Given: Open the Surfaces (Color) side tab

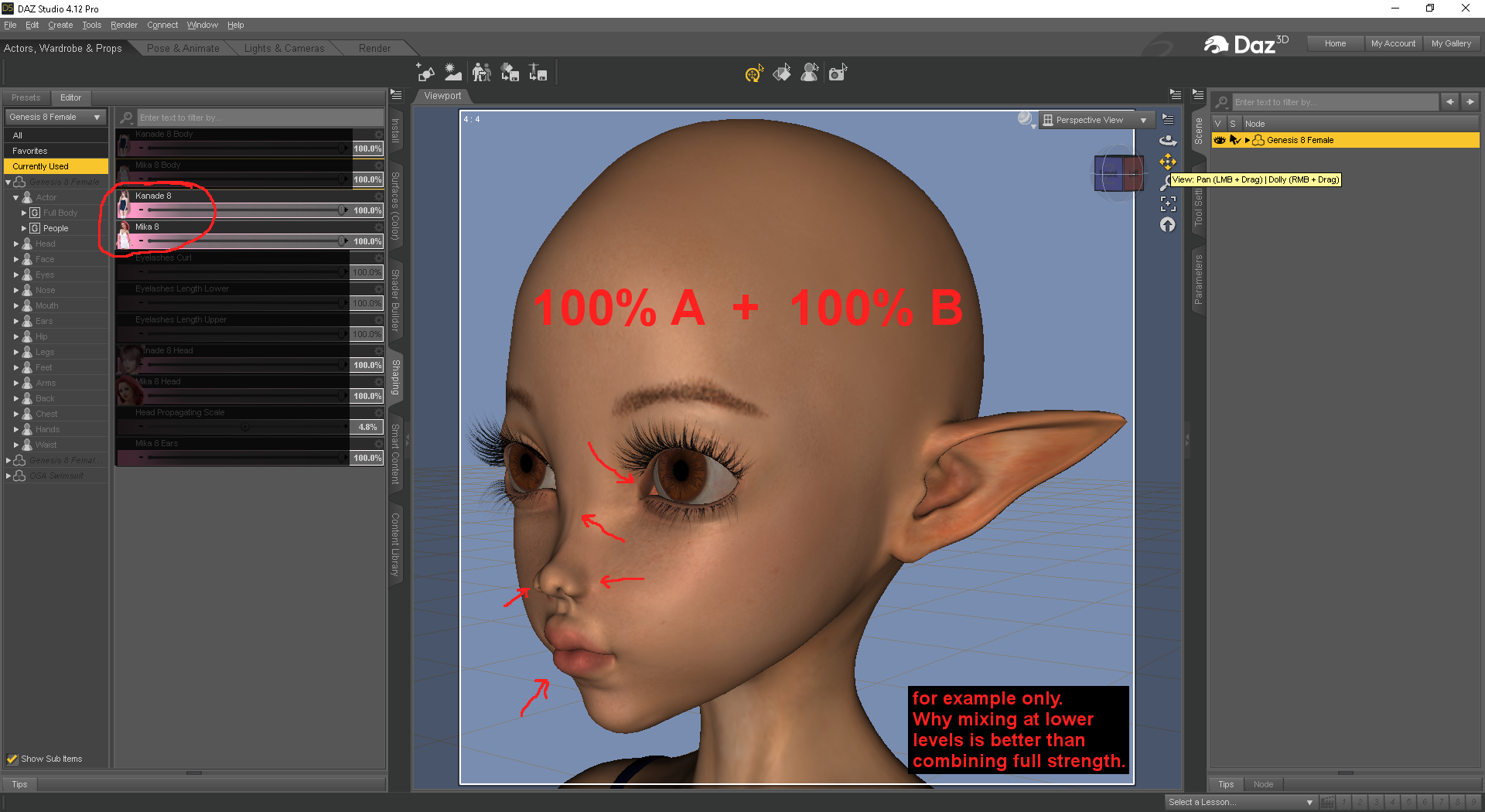Looking at the screenshot, I should click(395, 206).
